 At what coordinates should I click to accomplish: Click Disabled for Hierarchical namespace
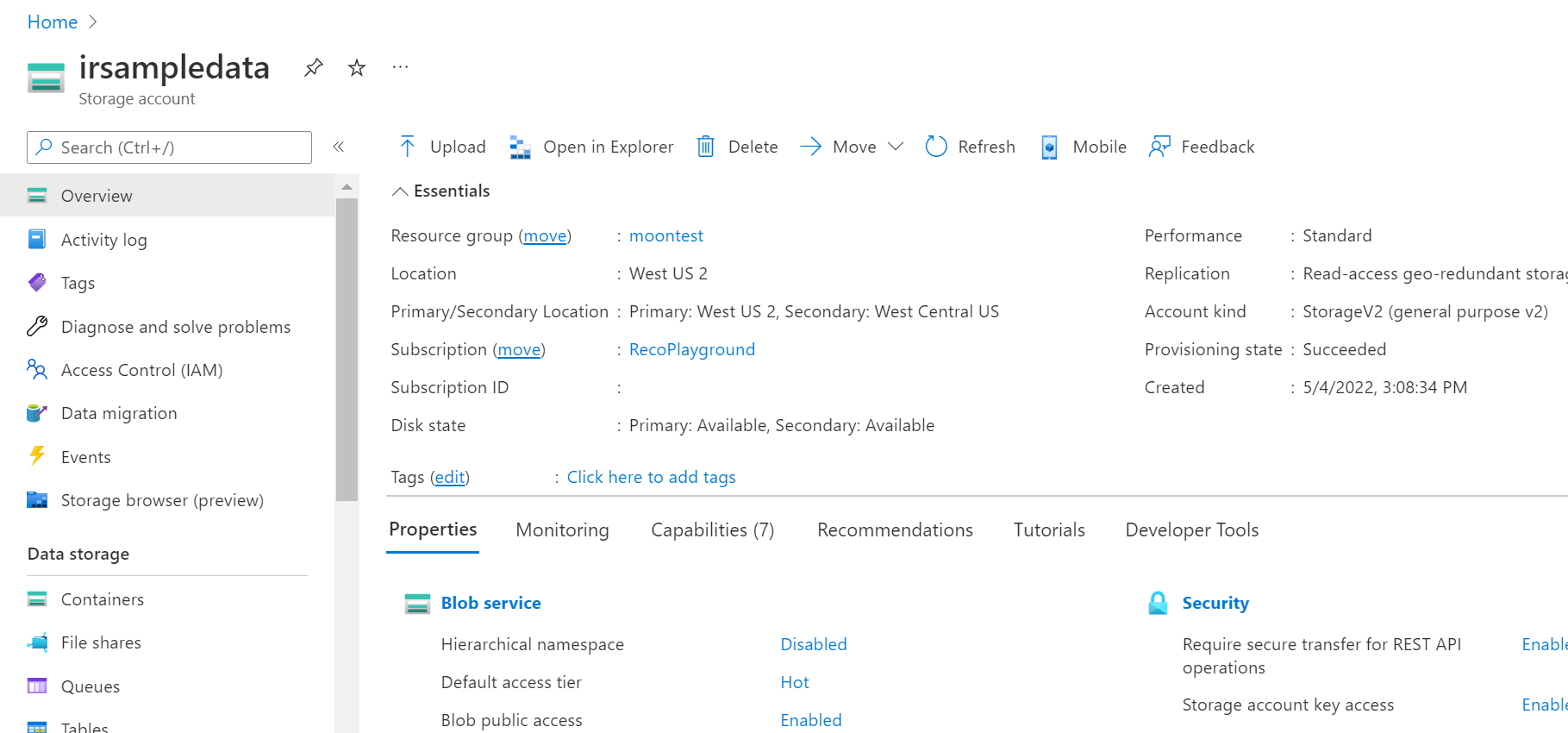tap(814, 644)
